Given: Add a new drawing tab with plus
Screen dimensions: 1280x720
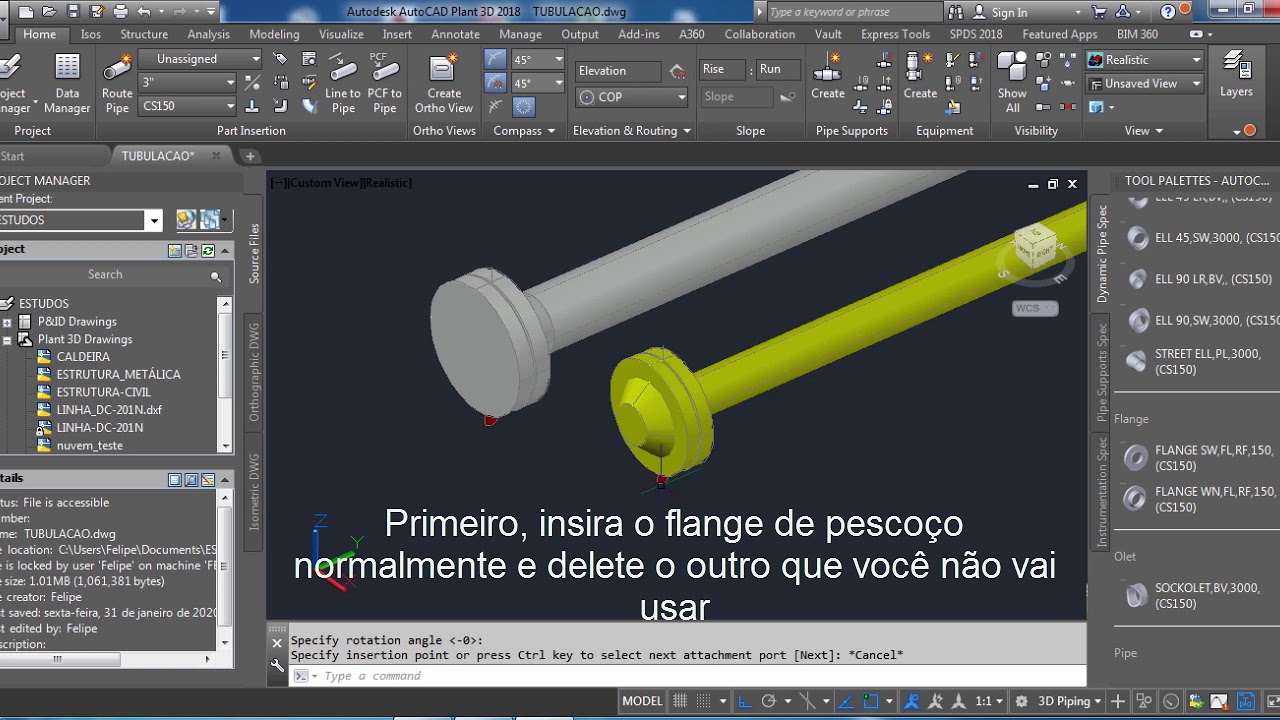Looking at the screenshot, I should (x=250, y=156).
